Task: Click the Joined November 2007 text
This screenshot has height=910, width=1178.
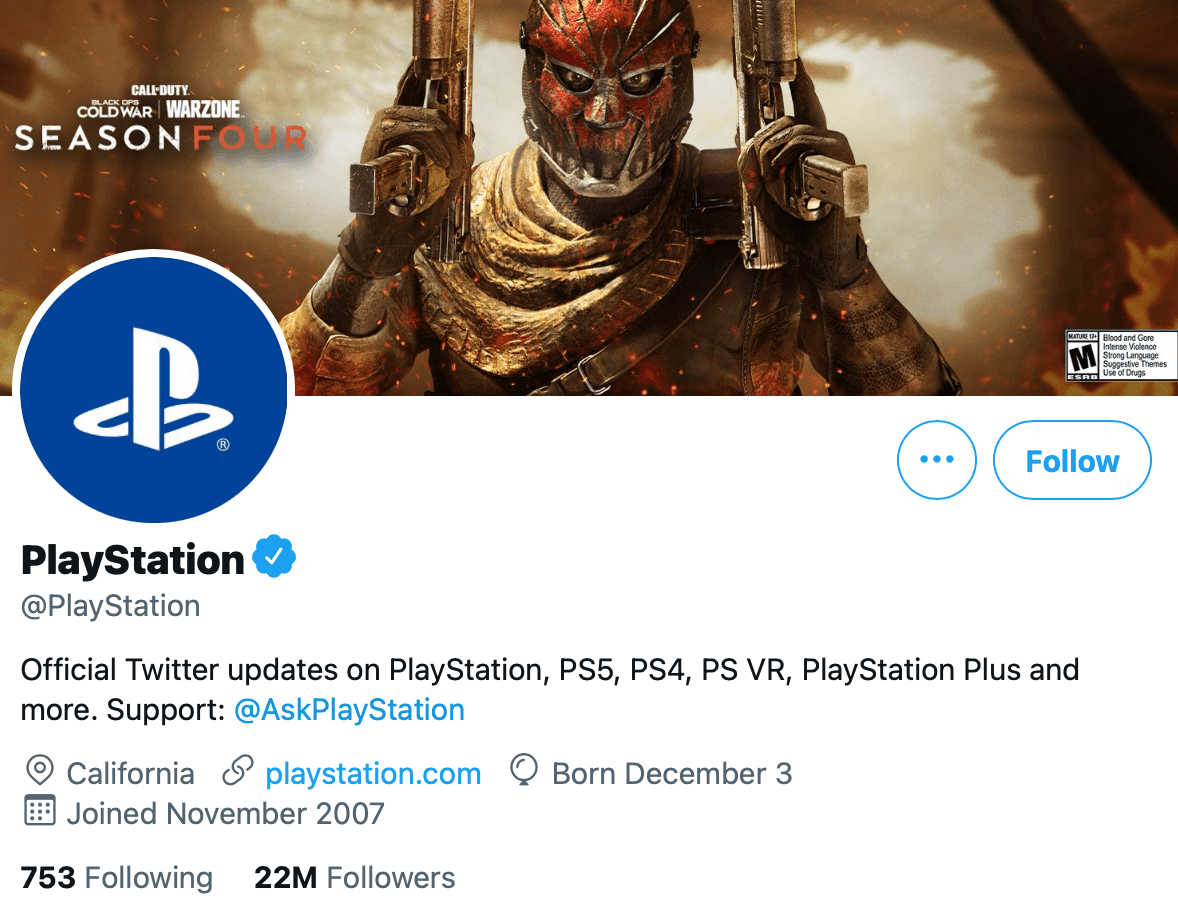Action: [x=225, y=812]
